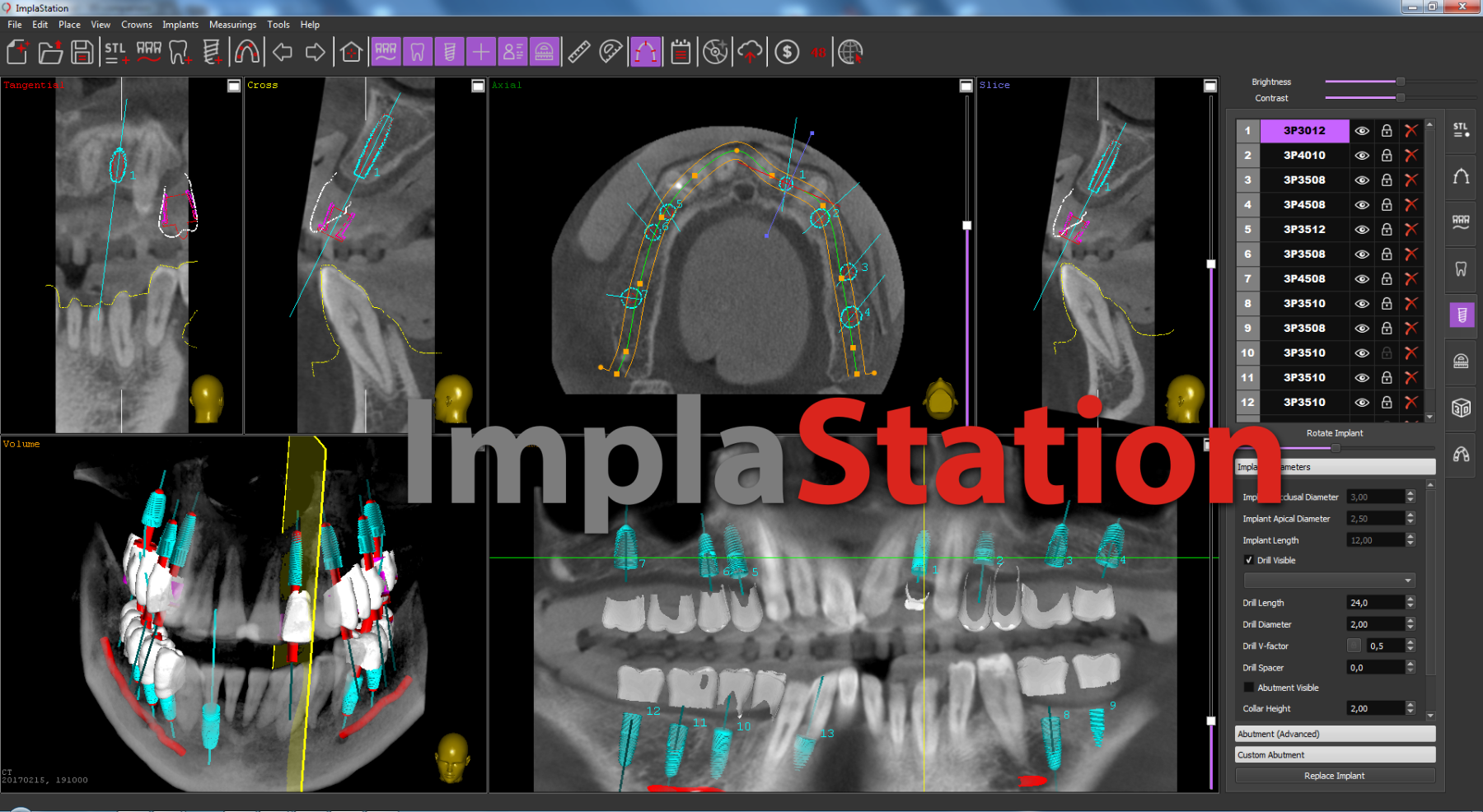Lock implant row 3 with padlock icon
The width and height of the screenshot is (1483, 812).
click(1387, 180)
